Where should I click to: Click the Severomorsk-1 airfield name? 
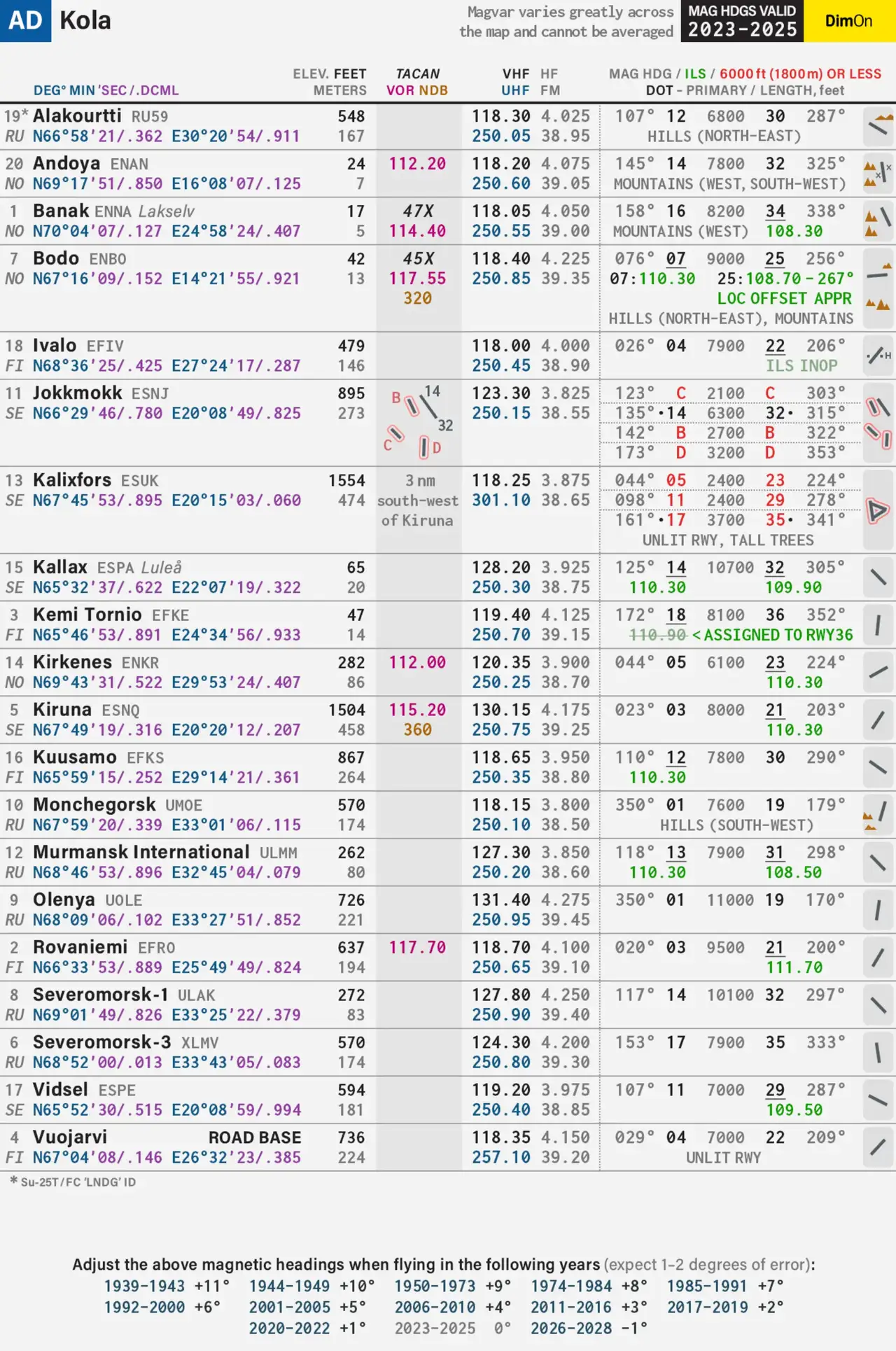(100, 995)
